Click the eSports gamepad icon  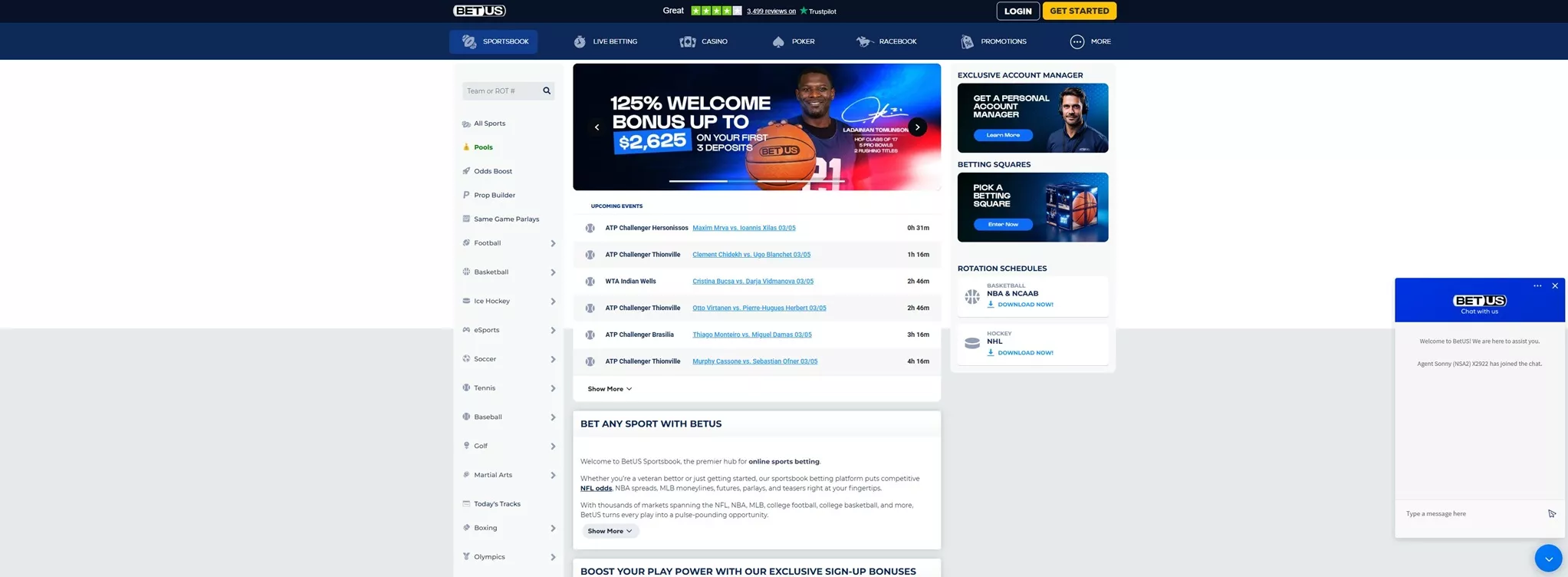pos(466,330)
